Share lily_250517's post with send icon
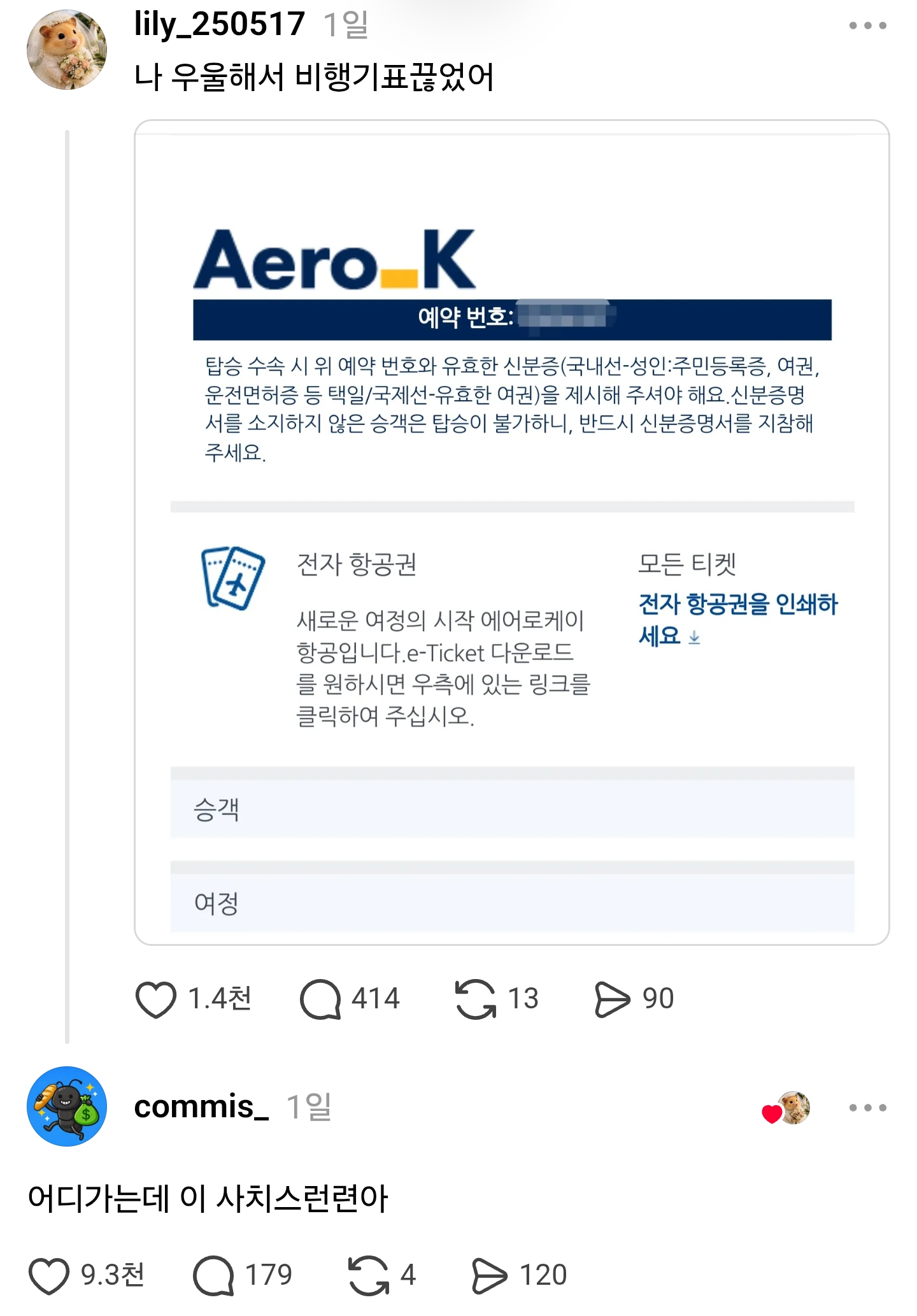Screen dimensions: 917x1316 coord(611,999)
